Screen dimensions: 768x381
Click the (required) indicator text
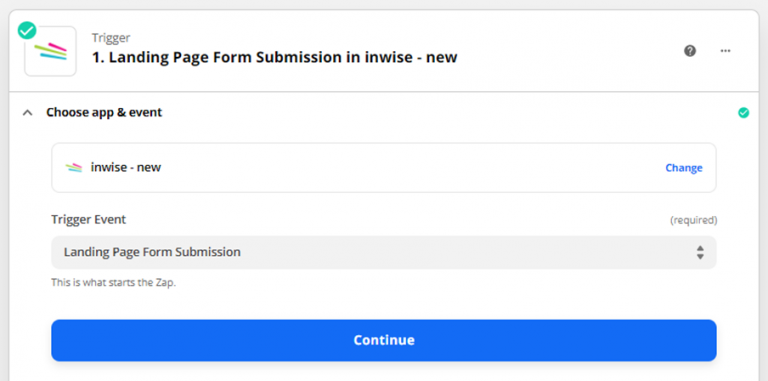pyautogui.click(x=694, y=220)
